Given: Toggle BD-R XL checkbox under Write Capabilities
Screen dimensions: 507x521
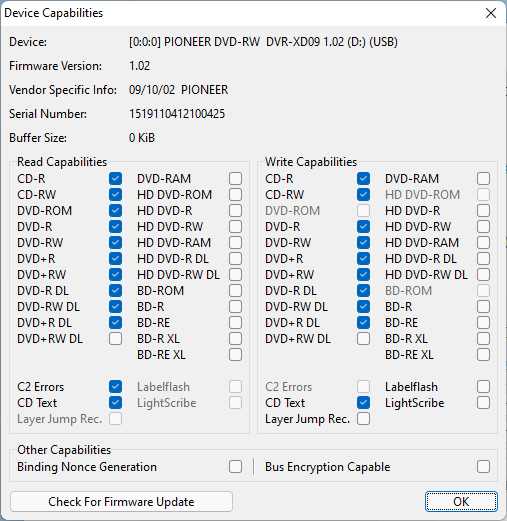Looking at the screenshot, I should click(x=483, y=339).
